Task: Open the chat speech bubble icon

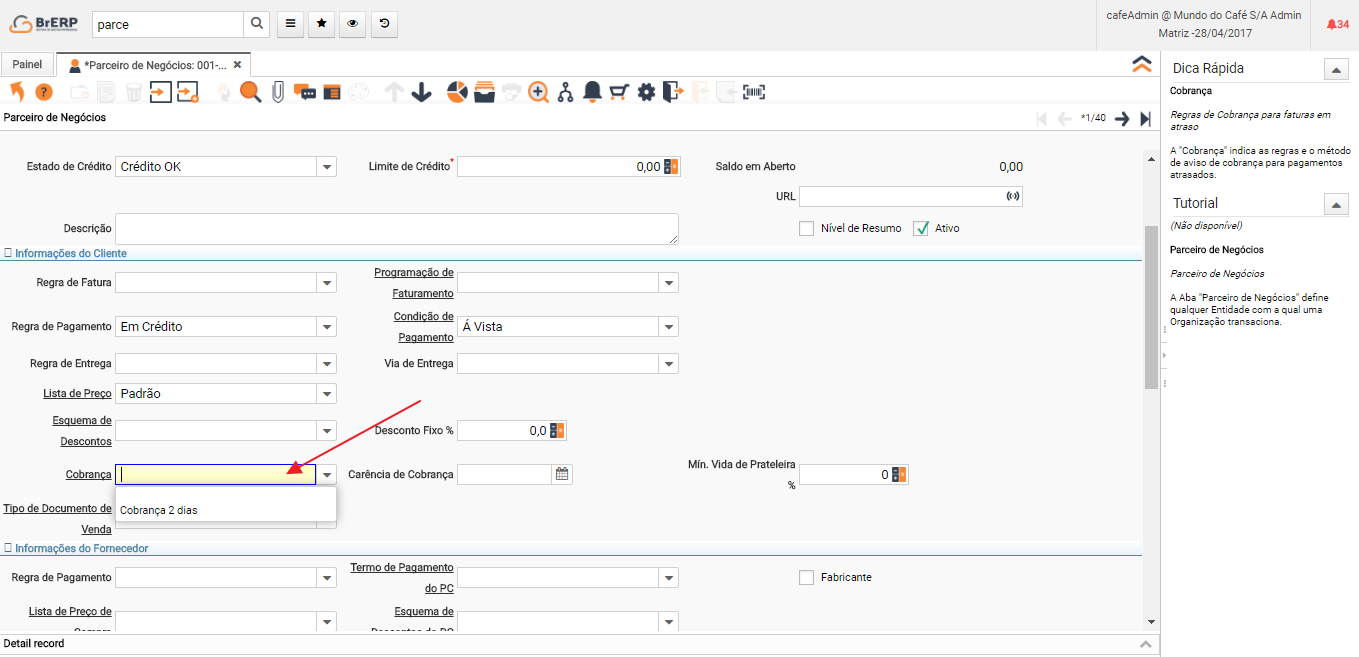Action: [305, 92]
